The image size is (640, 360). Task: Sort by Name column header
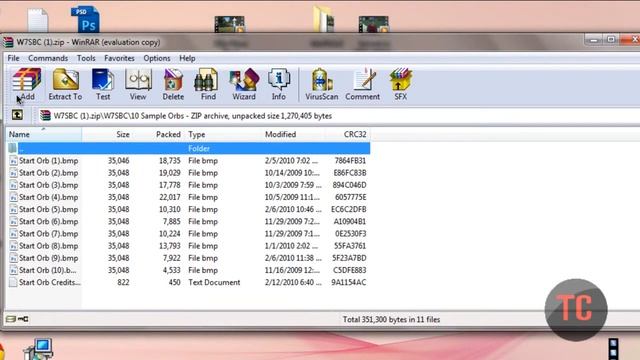click(x=44, y=134)
